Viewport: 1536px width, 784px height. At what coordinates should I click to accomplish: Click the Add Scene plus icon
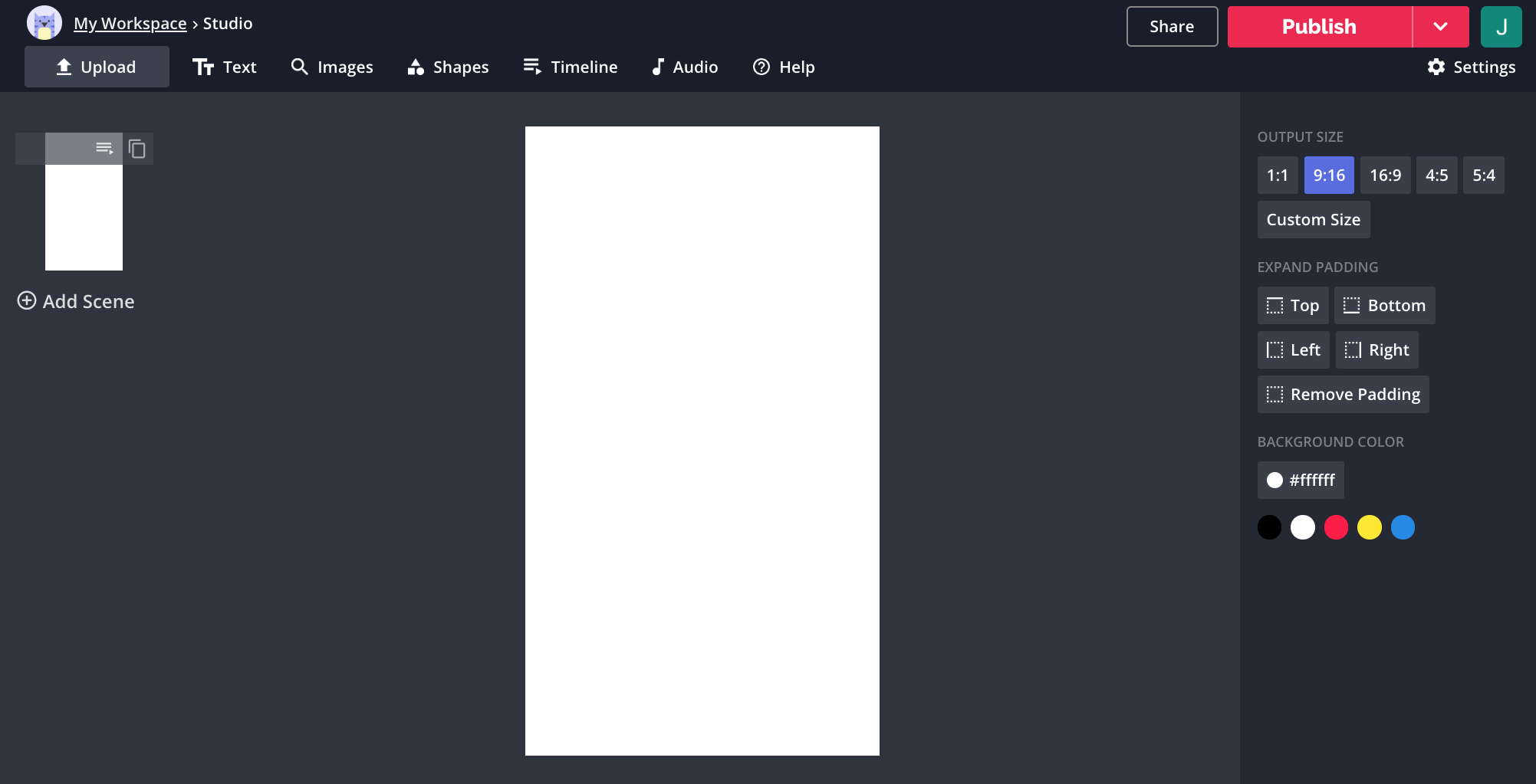pos(27,300)
